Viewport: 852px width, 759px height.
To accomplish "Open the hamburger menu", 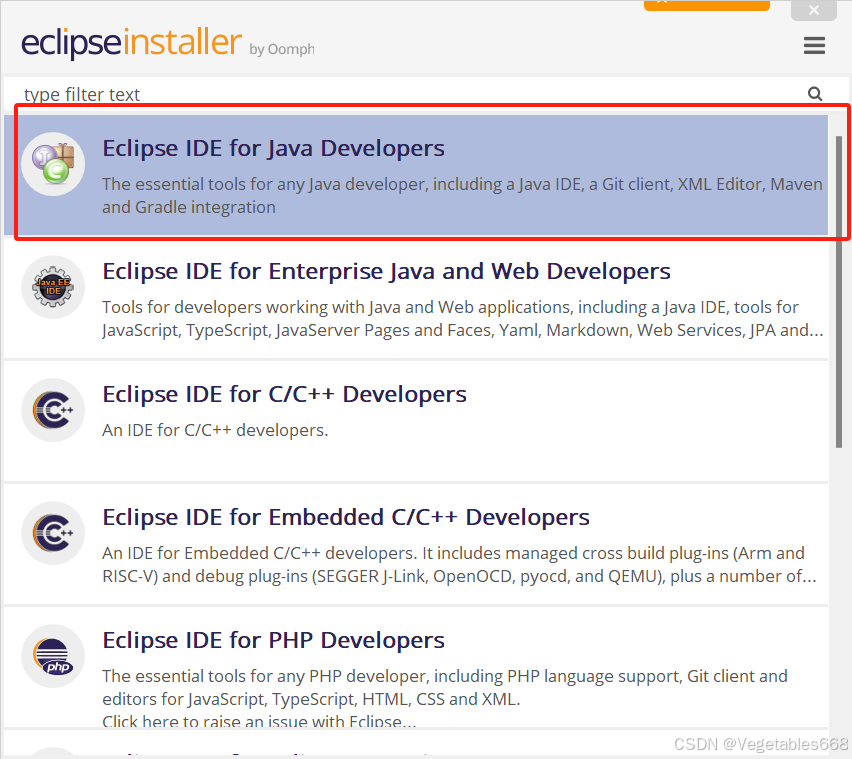I will click(814, 45).
